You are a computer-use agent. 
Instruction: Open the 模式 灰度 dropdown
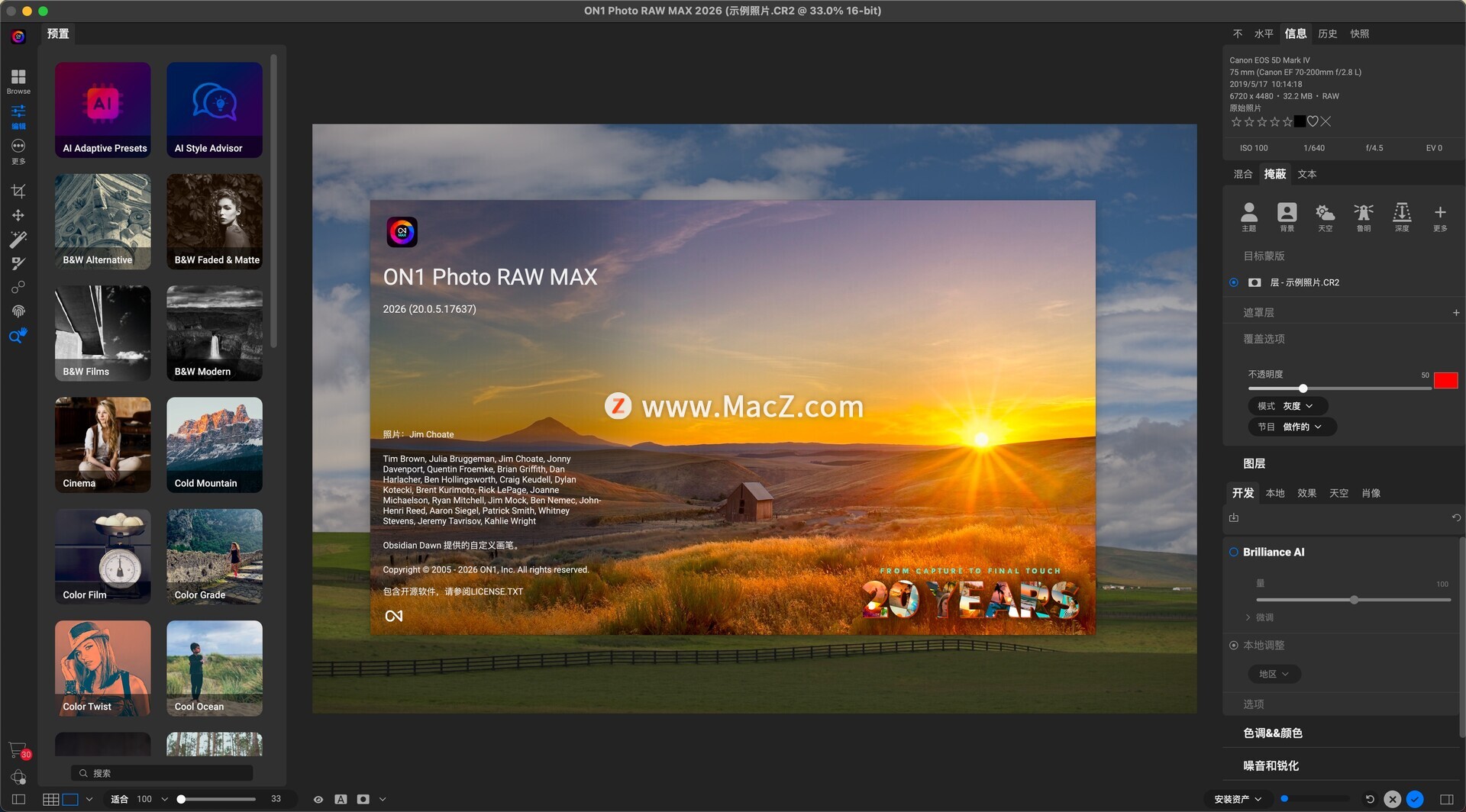coord(1287,406)
